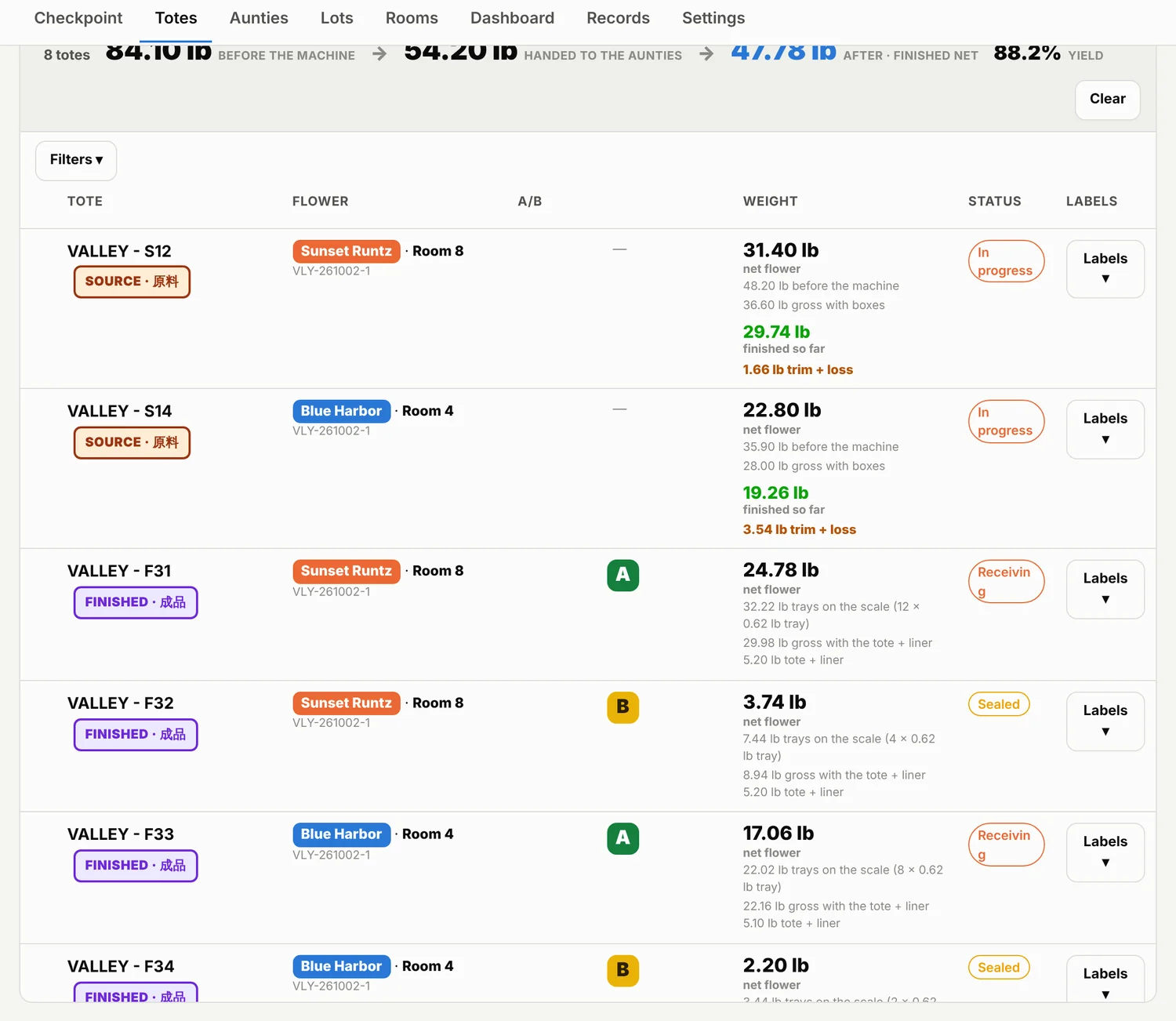Click SOURCE tag under VALLEY - S12
The width and height of the screenshot is (1176, 1021).
click(132, 282)
